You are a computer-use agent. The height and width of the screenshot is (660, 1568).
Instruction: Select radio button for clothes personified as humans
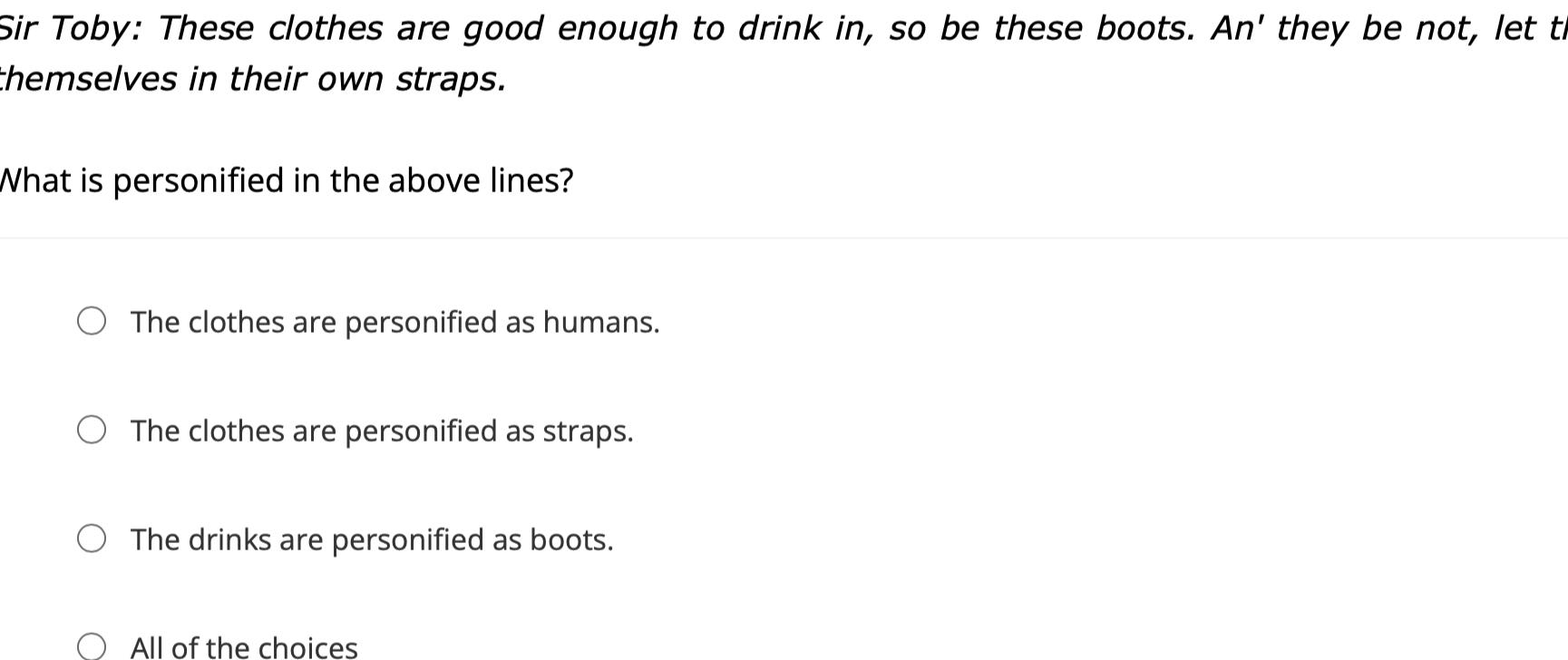tap(92, 320)
